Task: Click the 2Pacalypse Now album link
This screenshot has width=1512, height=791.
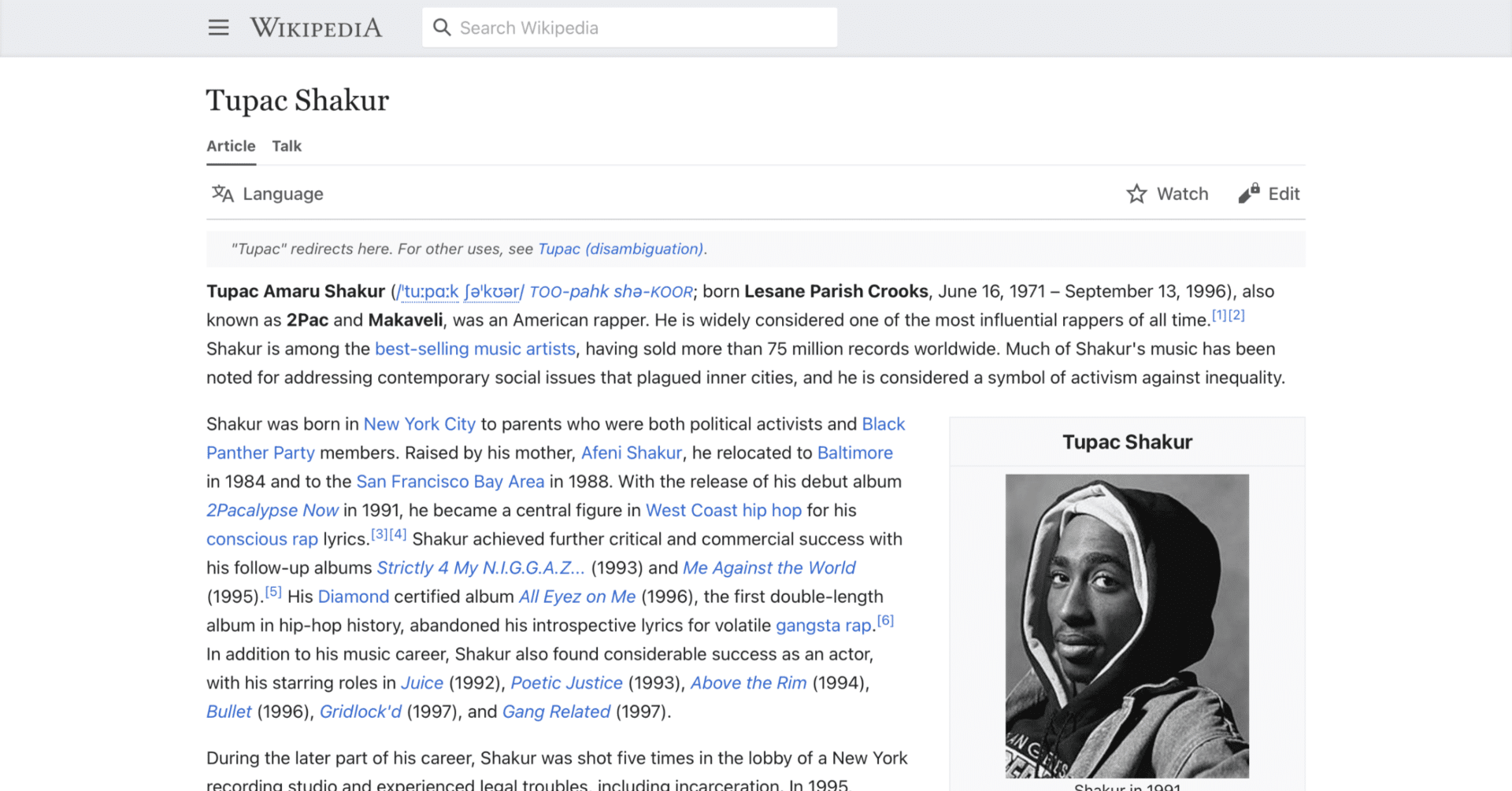Action: tap(272, 510)
